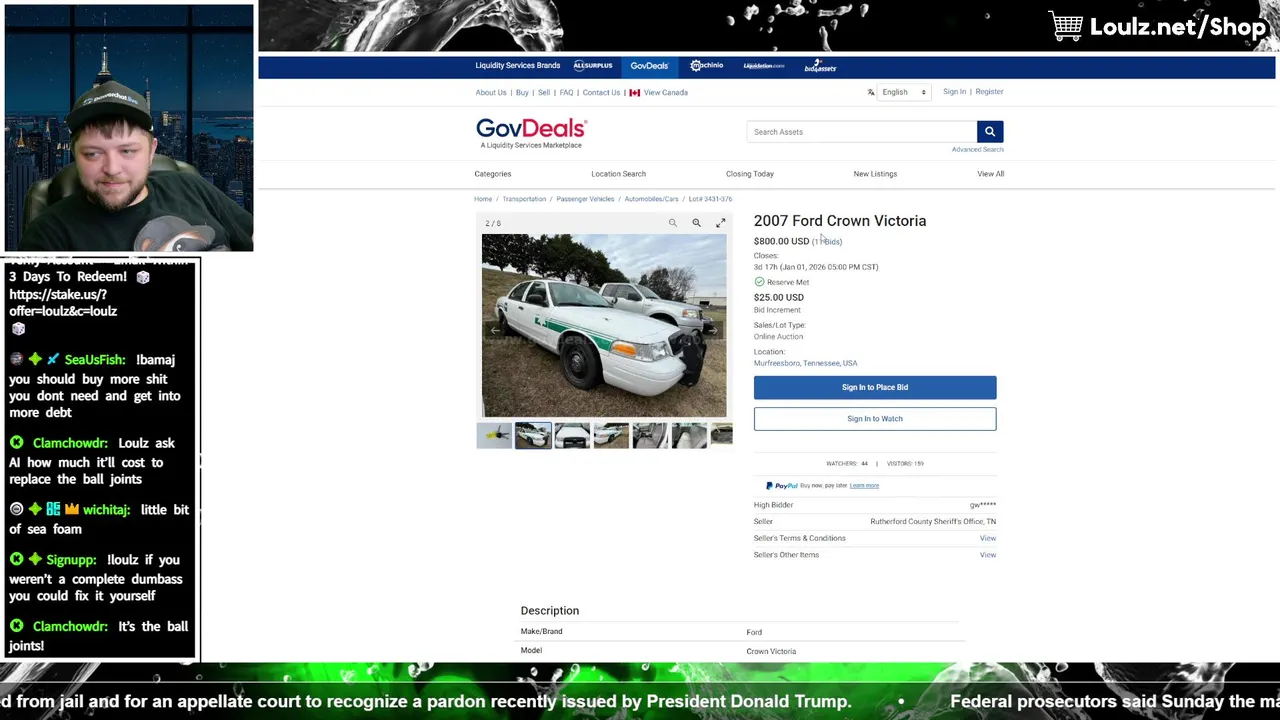The image size is (1280, 720).
Task: Open the Closing Today menu item
Action: click(x=750, y=174)
